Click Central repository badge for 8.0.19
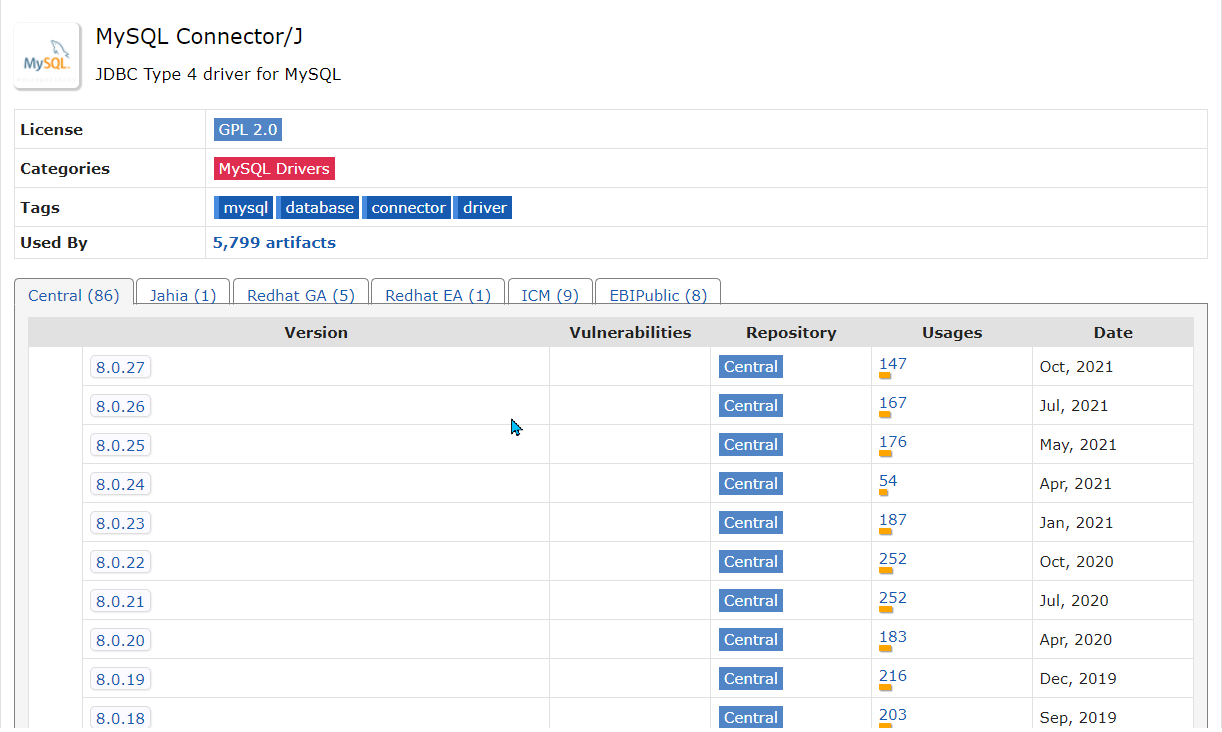This screenshot has height=732, width=1222. click(x=751, y=679)
